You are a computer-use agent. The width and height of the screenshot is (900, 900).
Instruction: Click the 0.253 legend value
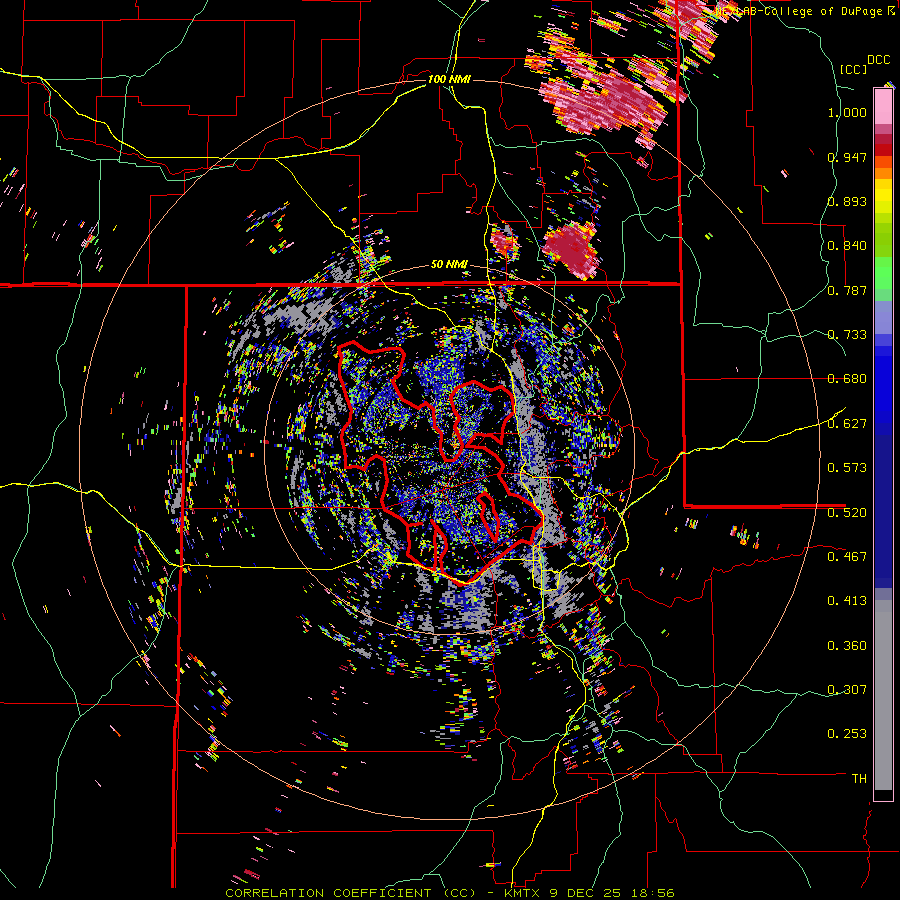click(x=847, y=734)
